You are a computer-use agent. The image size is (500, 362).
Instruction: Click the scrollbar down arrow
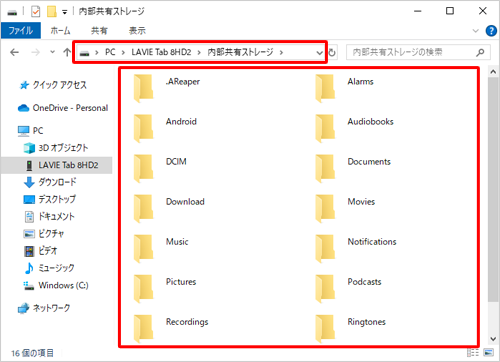click(x=493, y=339)
